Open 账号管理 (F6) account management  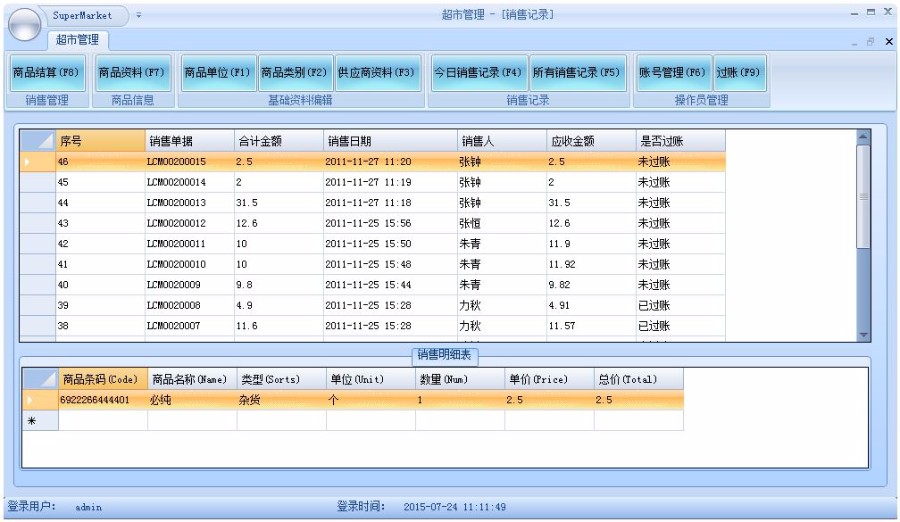click(673, 72)
